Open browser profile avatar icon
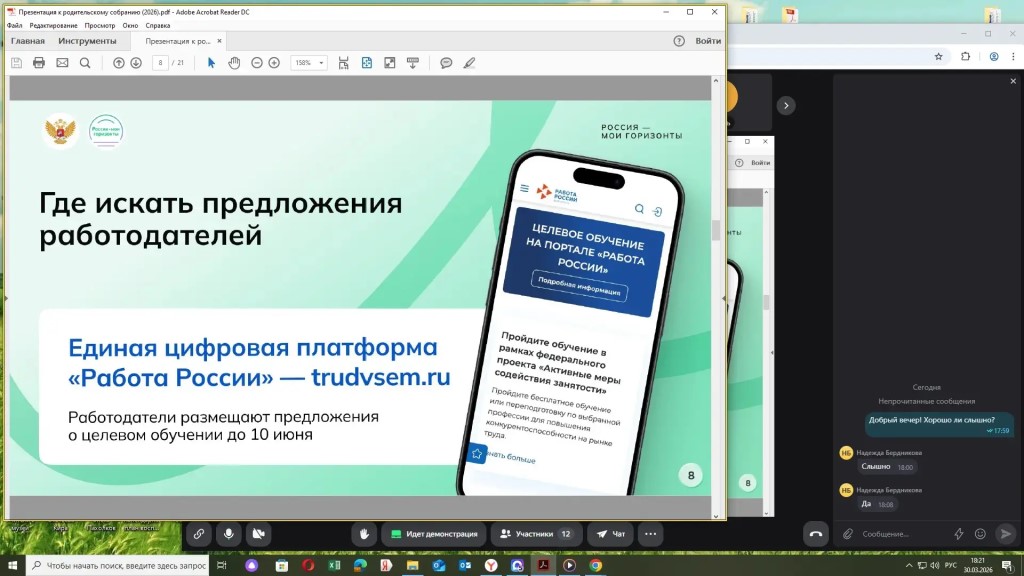Image resolution: width=1024 pixels, height=576 pixels. [x=994, y=56]
